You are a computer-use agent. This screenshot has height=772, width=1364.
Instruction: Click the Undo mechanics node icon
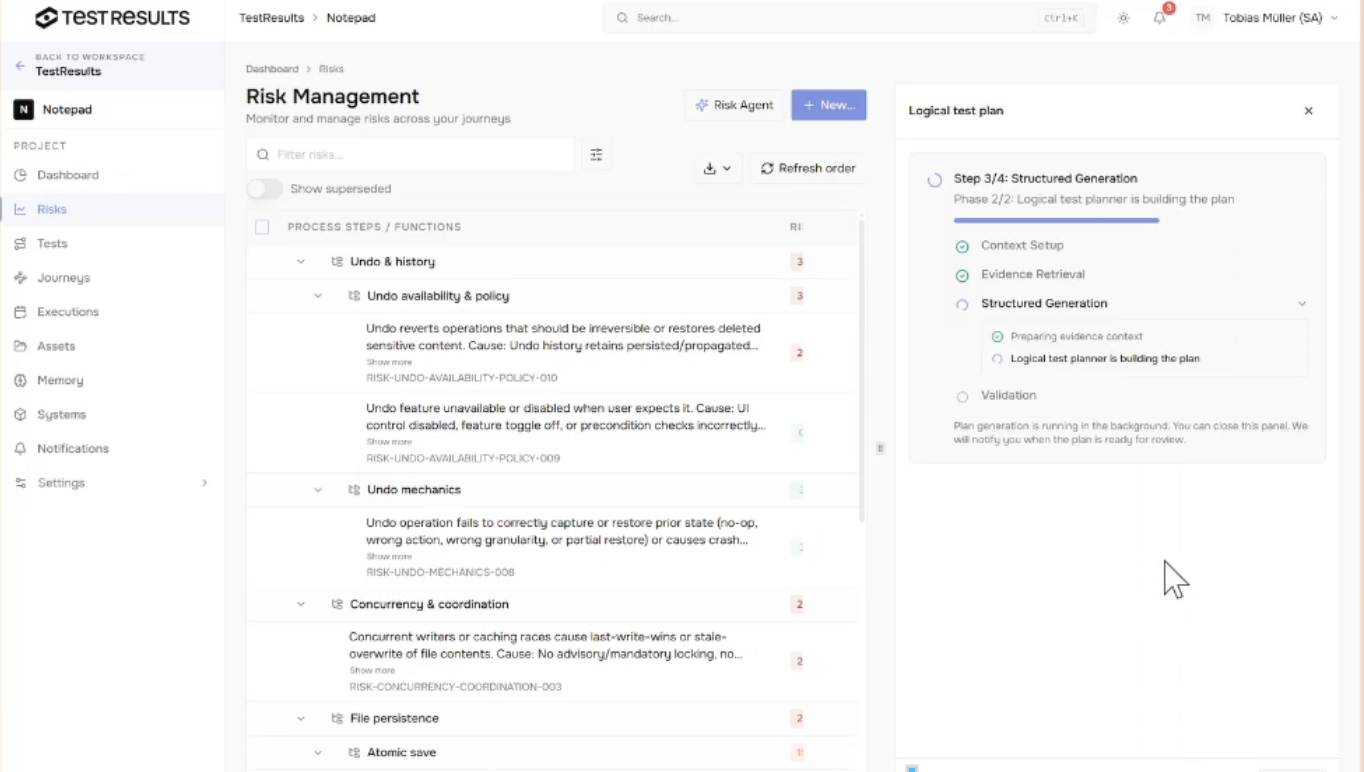coord(354,490)
